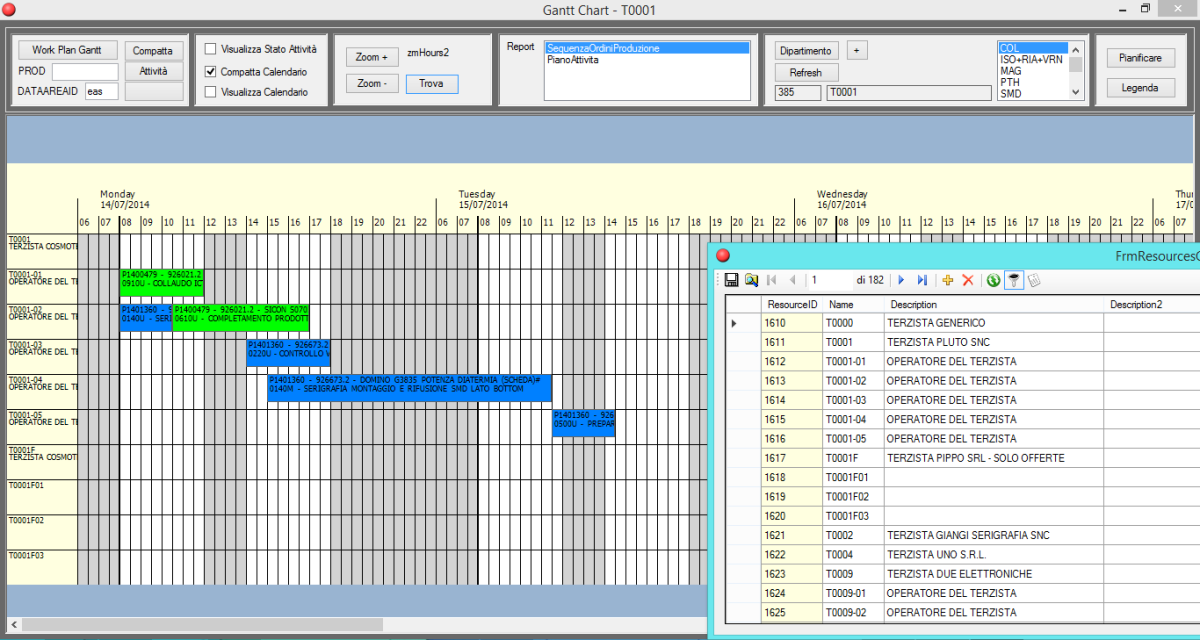Enable Visualizza Calendario checkbox
The image size is (1200, 640).
(210, 93)
